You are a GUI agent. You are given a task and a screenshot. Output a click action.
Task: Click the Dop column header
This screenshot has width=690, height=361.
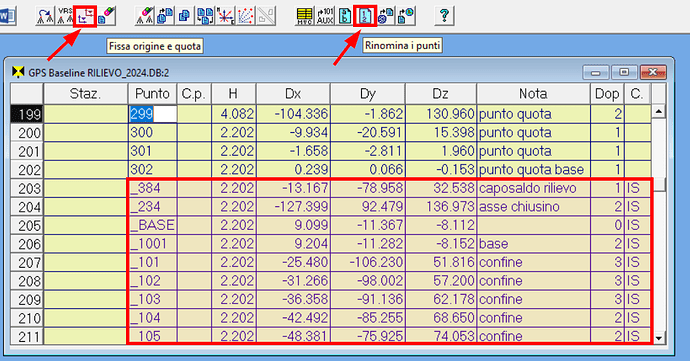click(x=607, y=94)
